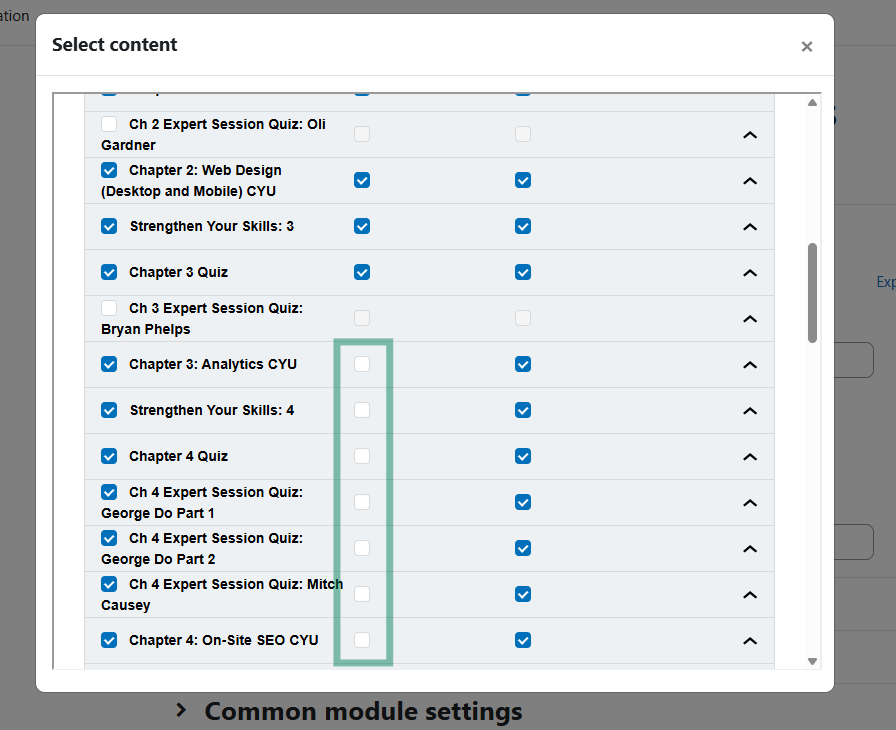Collapse Chapter 4: On-Site SEO CYU chevron
896x730 pixels.
click(x=750, y=641)
